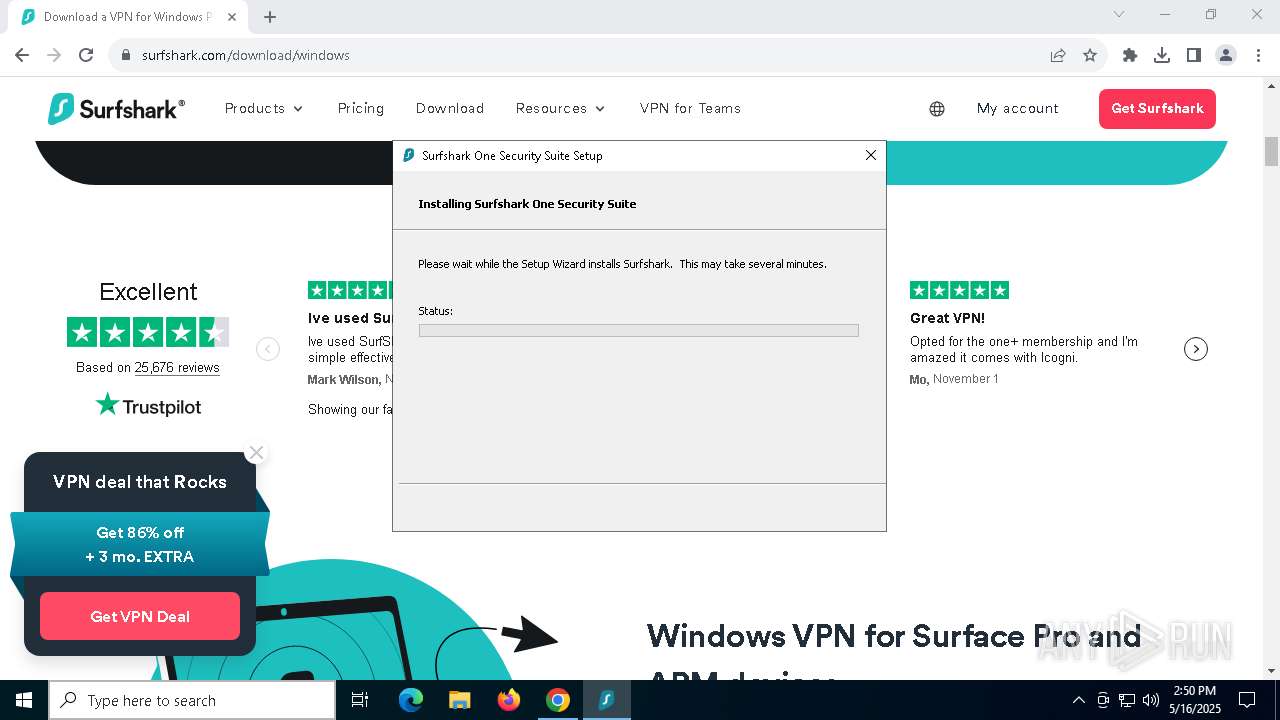Open the network icon in system tray
The height and width of the screenshot is (720, 1280).
pyautogui.click(x=1127, y=700)
